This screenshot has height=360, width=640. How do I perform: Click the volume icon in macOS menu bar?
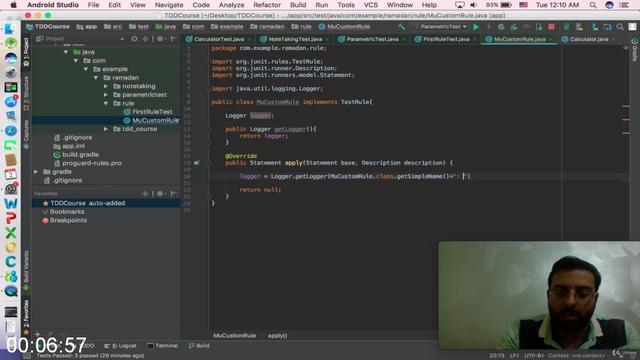pyautogui.click(x=473, y=5)
